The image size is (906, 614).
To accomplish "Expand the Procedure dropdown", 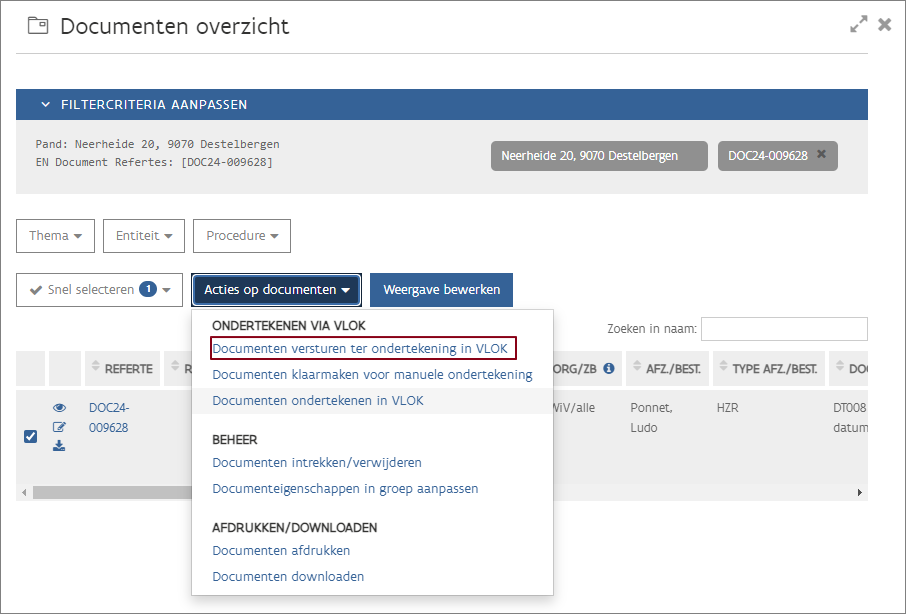I will 241,236.
